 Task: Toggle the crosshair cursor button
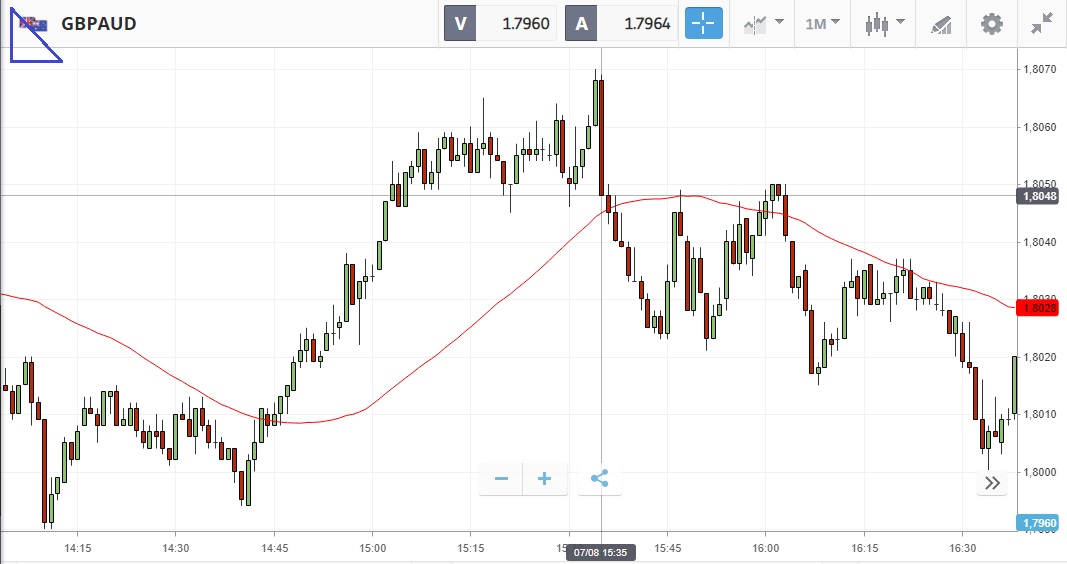(703, 23)
